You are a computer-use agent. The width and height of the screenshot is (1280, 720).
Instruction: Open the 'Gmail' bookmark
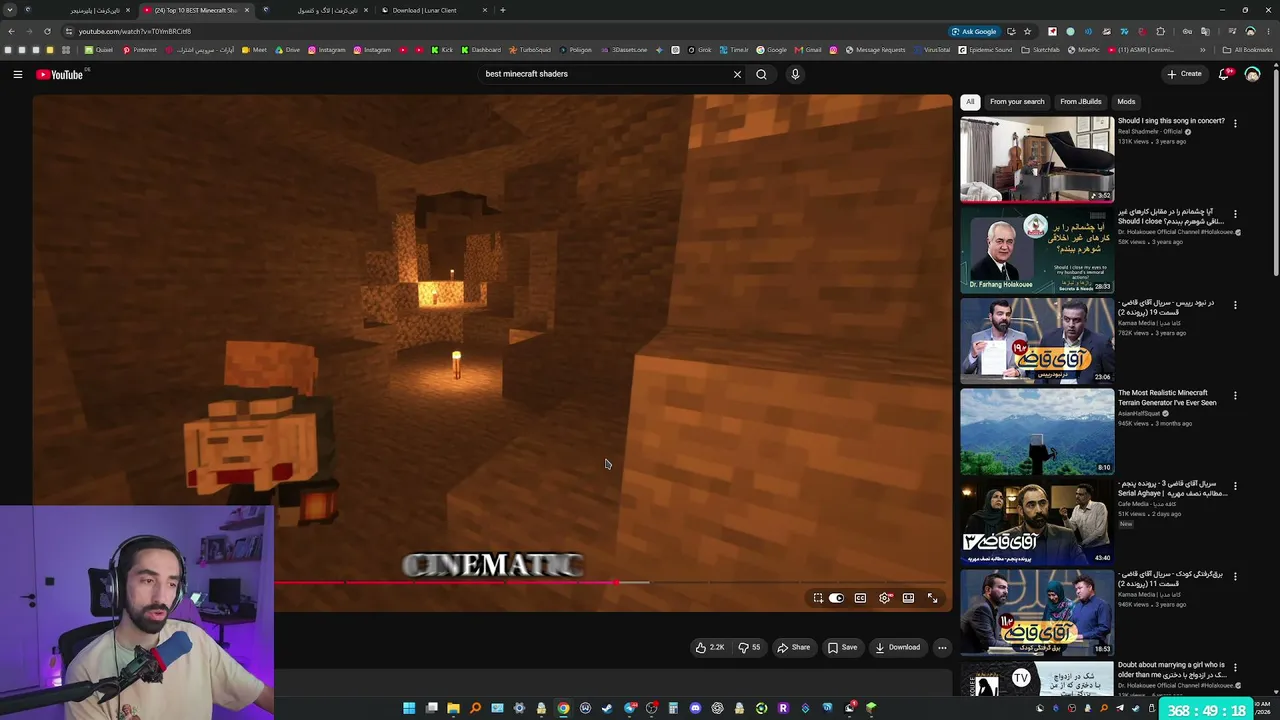pos(808,50)
